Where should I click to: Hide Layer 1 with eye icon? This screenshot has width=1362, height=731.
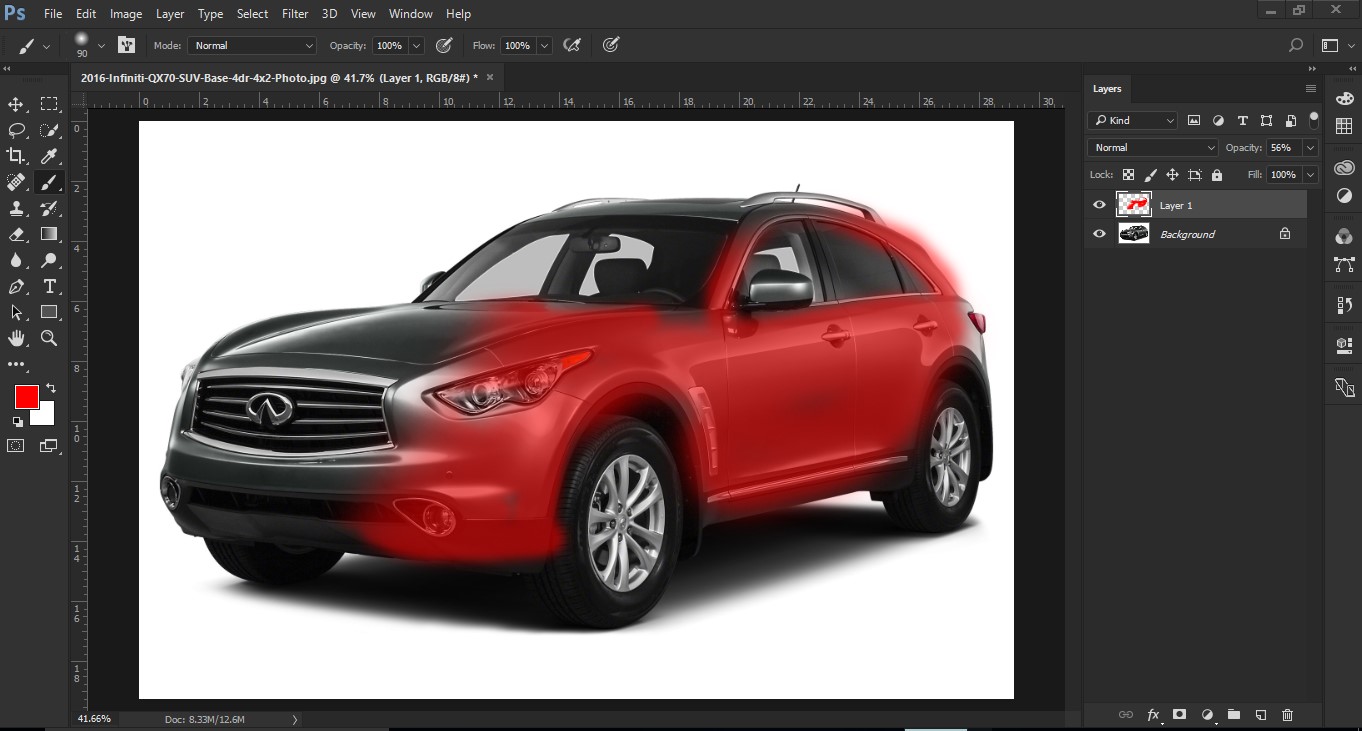1100,205
